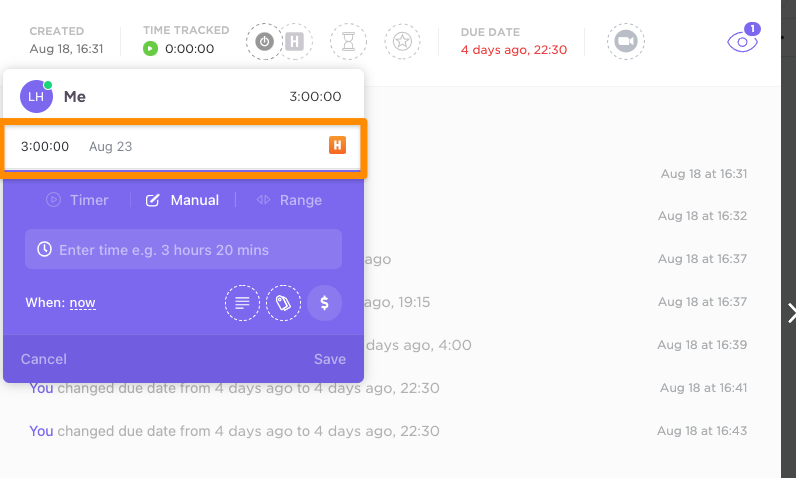Add tags using the tag icon
The height and width of the screenshot is (478, 796).
click(x=283, y=303)
